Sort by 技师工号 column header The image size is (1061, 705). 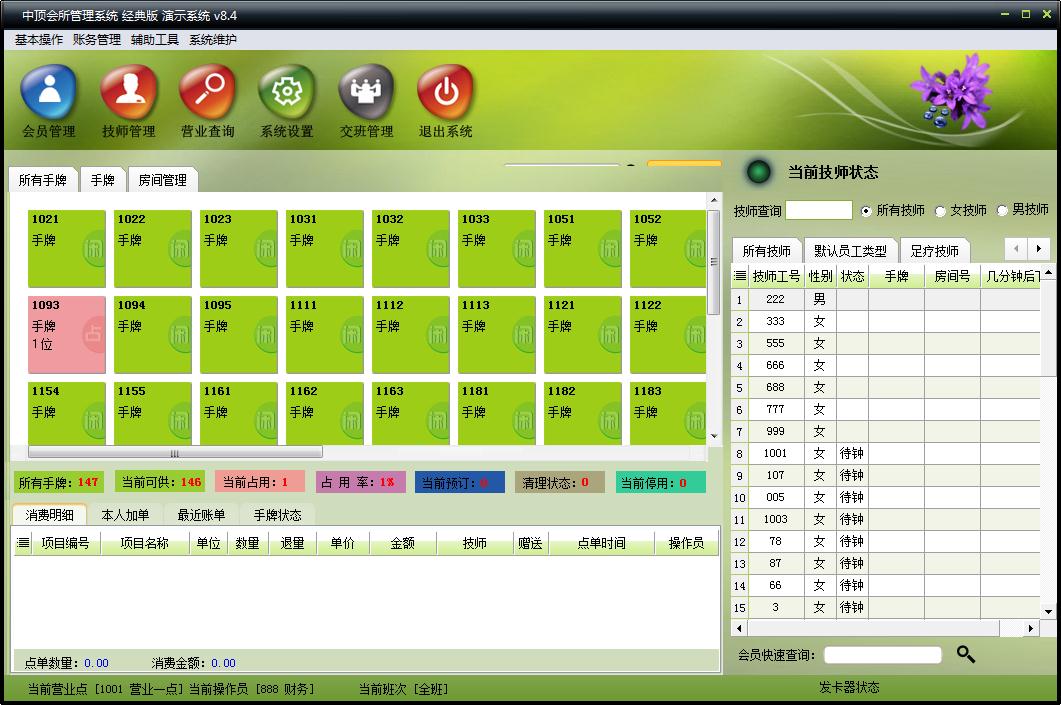(776, 276)
